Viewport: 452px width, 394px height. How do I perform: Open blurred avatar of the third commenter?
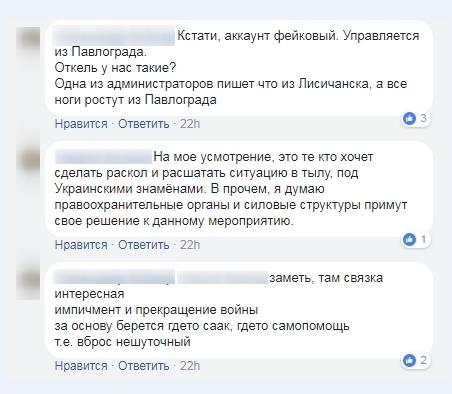pyautogui.click(x=28, y=284)
